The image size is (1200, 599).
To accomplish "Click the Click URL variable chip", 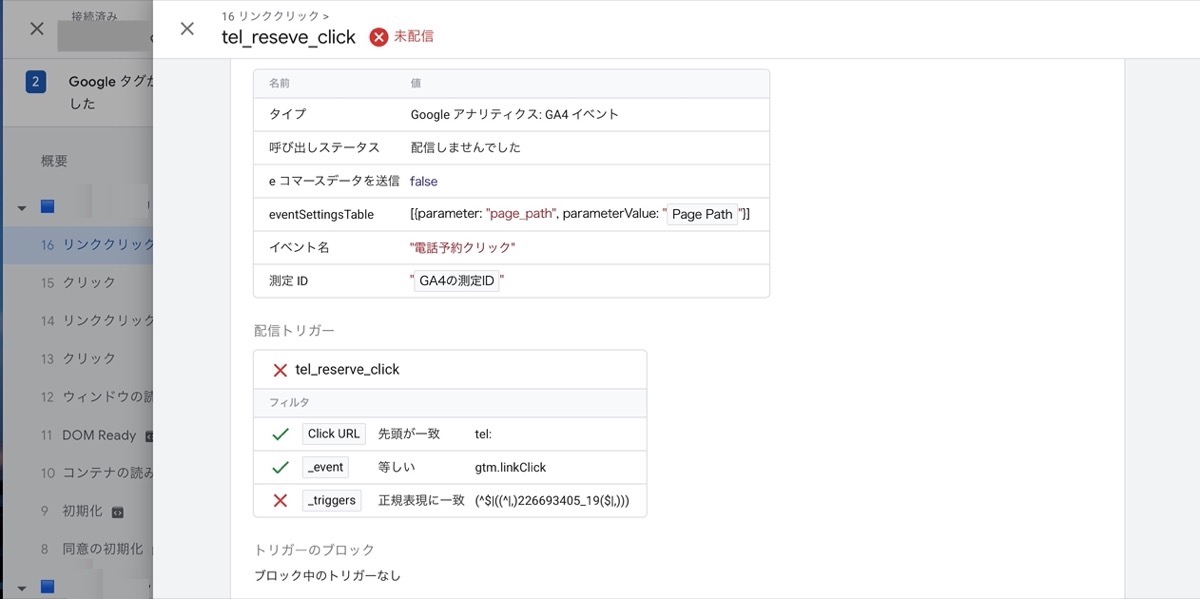I will tap(334, 434).
